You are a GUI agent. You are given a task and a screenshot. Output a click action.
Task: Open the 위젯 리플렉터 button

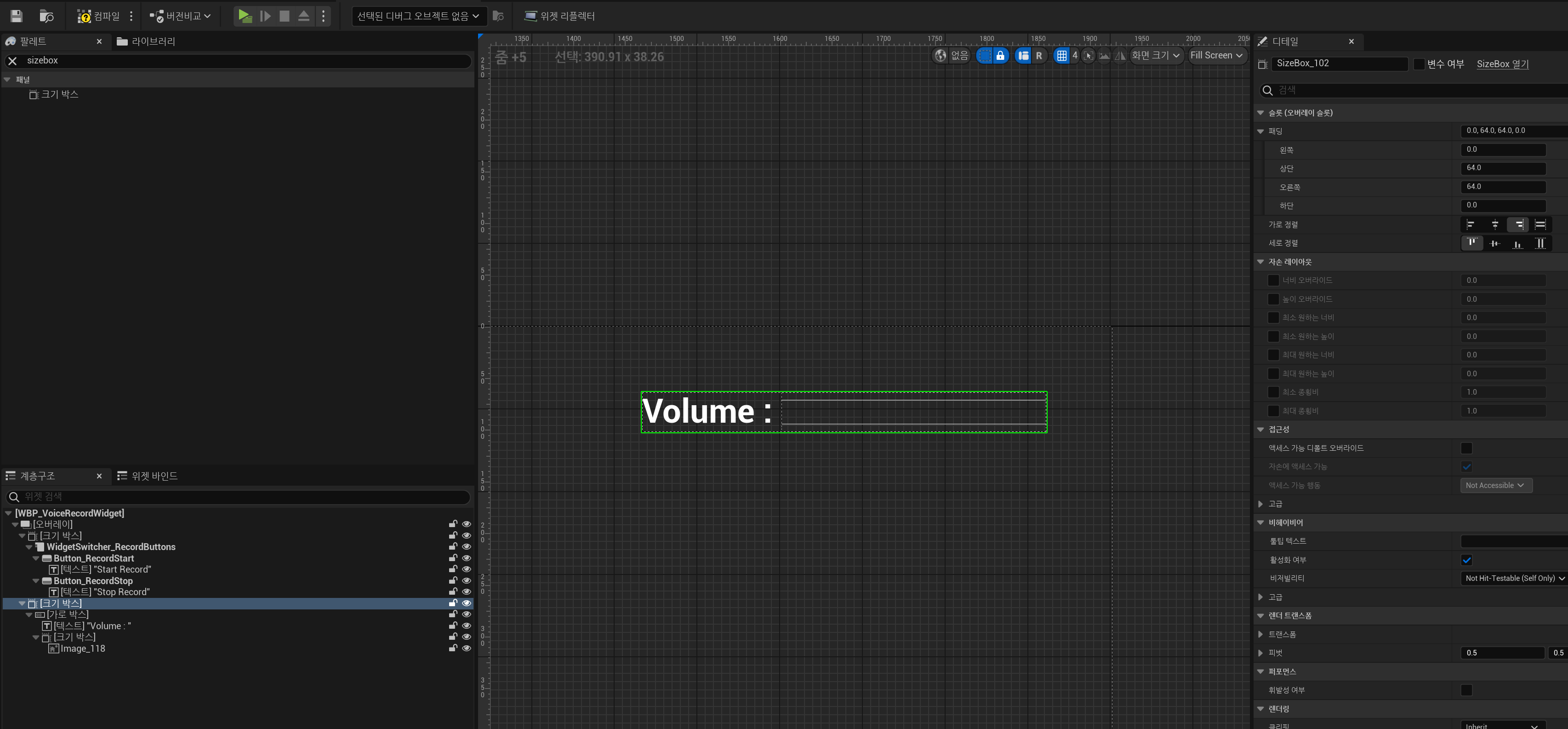click(x=559, y=16)
